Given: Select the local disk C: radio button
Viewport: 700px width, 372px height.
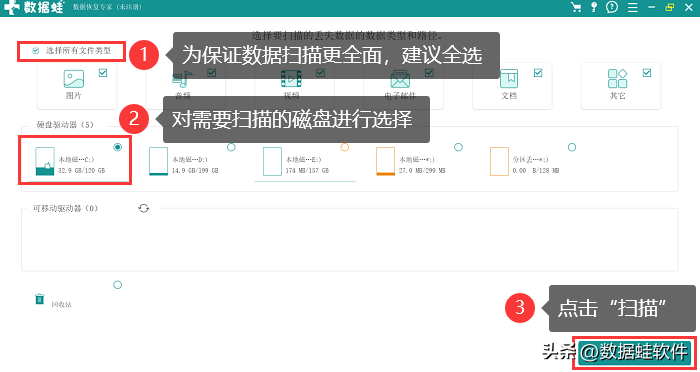Looking at the screenshot, I should click(x=117, y=147).
